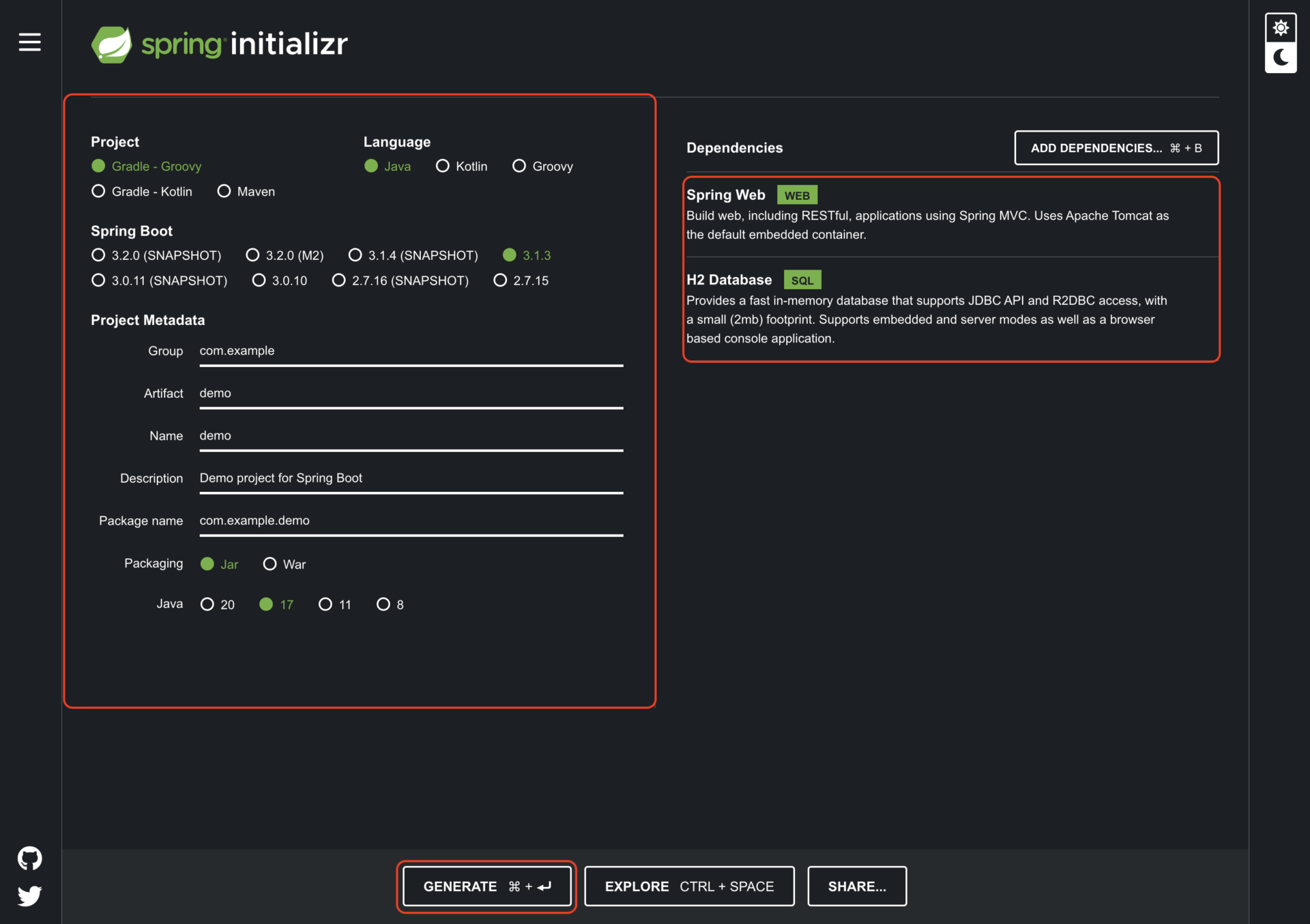Screen dimensions: 1310x924
Task: Select Maven project type
Action: (x=246, y=192)
